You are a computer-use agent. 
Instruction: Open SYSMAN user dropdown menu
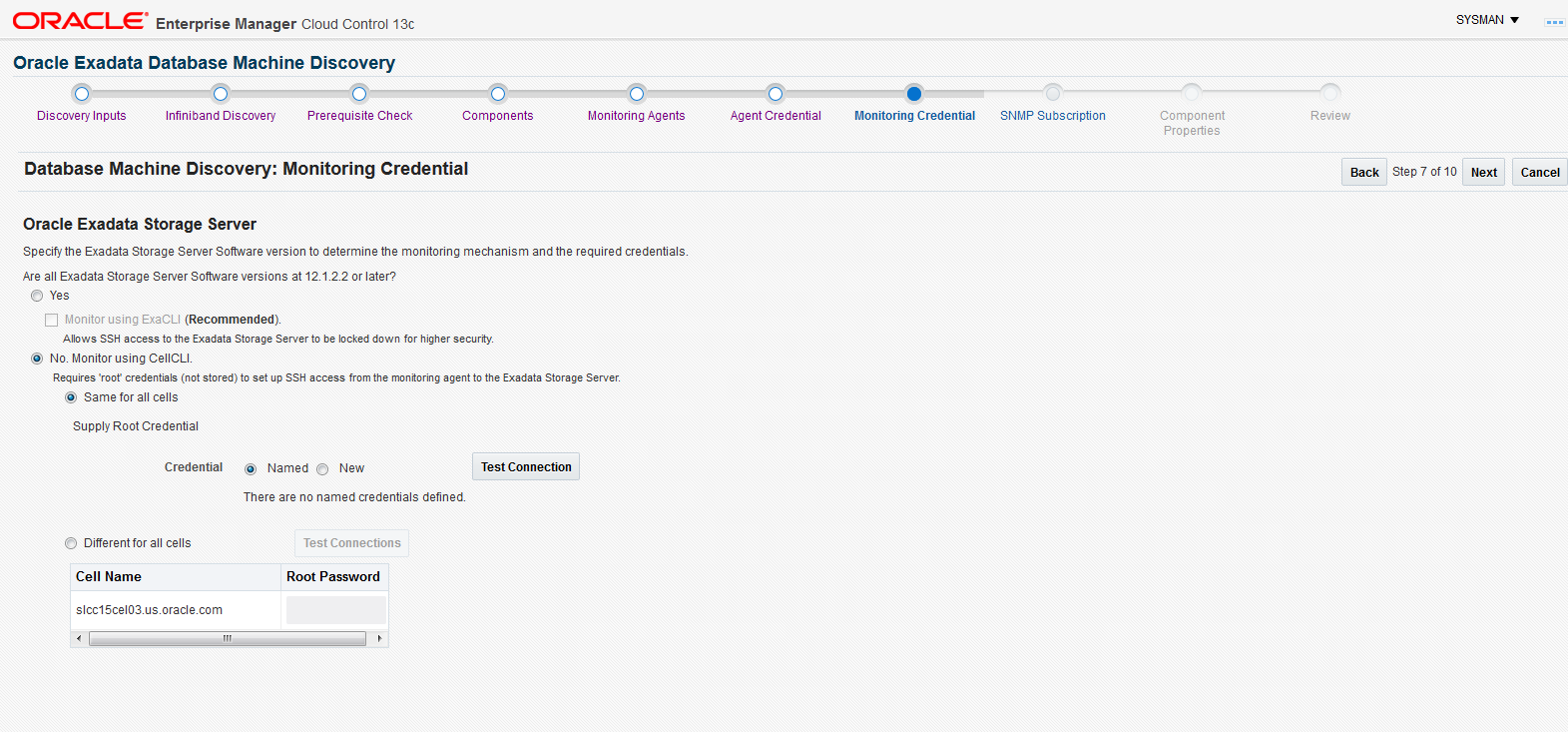tap(1487, 20)
